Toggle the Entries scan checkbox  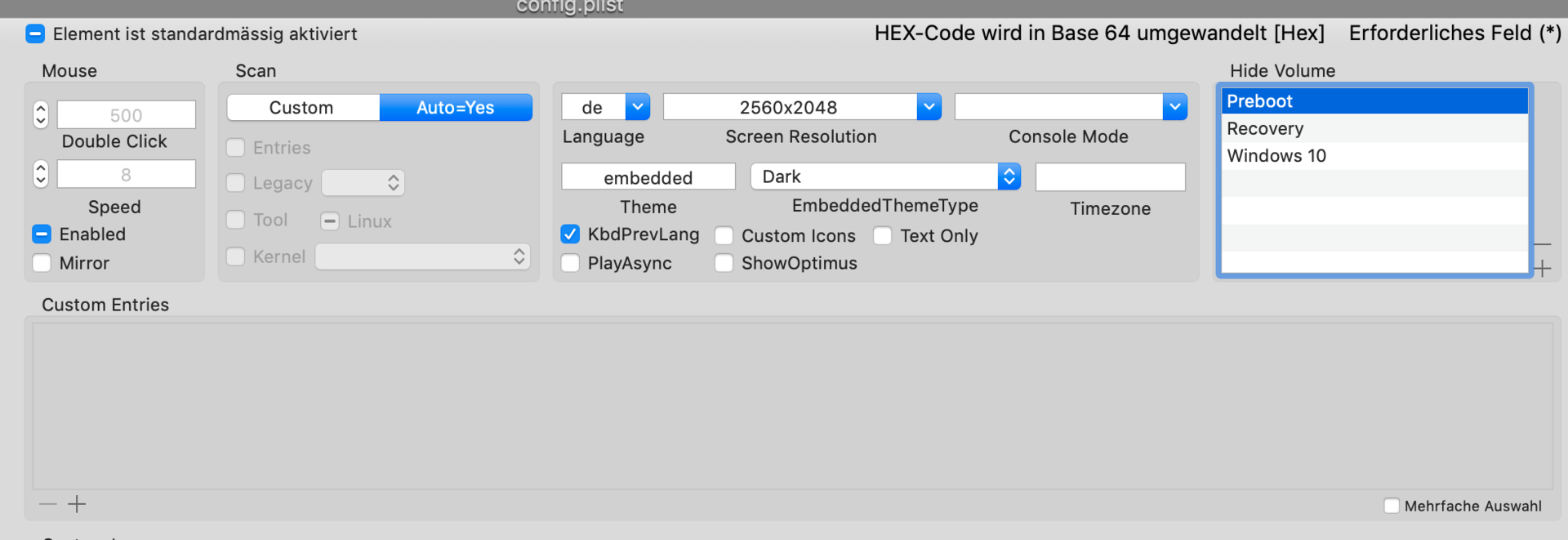click(235, 148)
